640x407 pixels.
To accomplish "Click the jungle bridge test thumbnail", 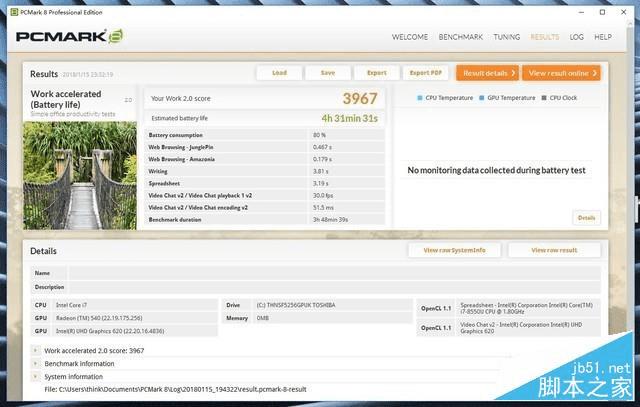I will (80, 176).
